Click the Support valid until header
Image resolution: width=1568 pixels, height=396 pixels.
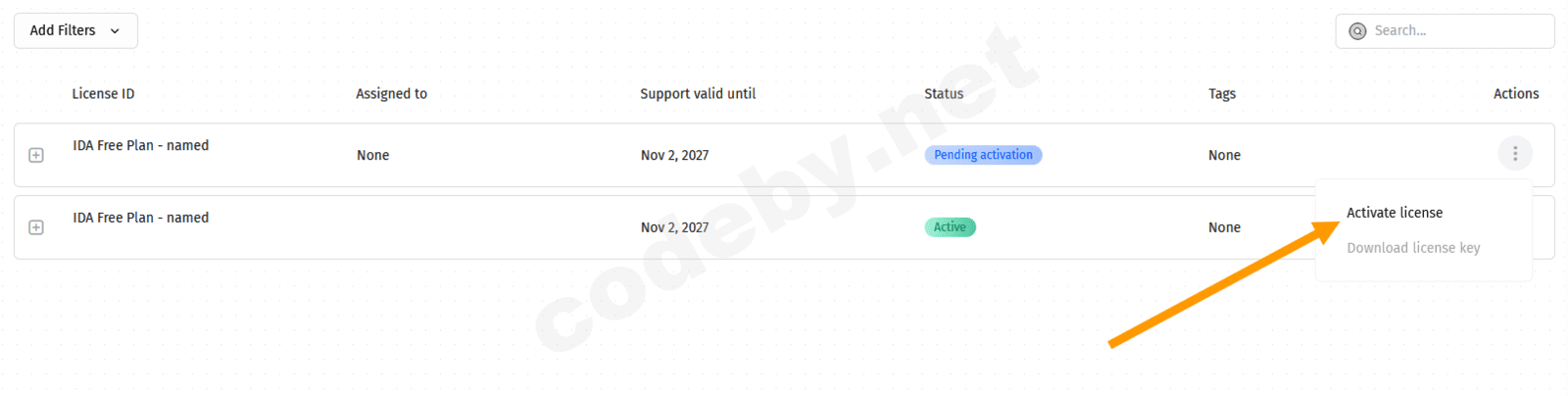698,94
